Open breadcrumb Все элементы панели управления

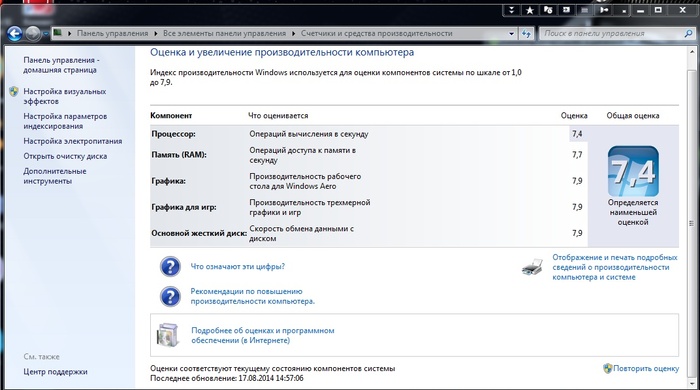click(224, 33)
